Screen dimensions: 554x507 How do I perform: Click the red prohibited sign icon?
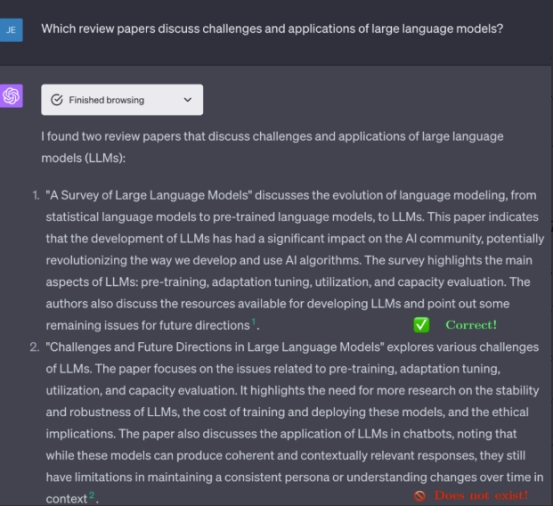click(420, 496)
